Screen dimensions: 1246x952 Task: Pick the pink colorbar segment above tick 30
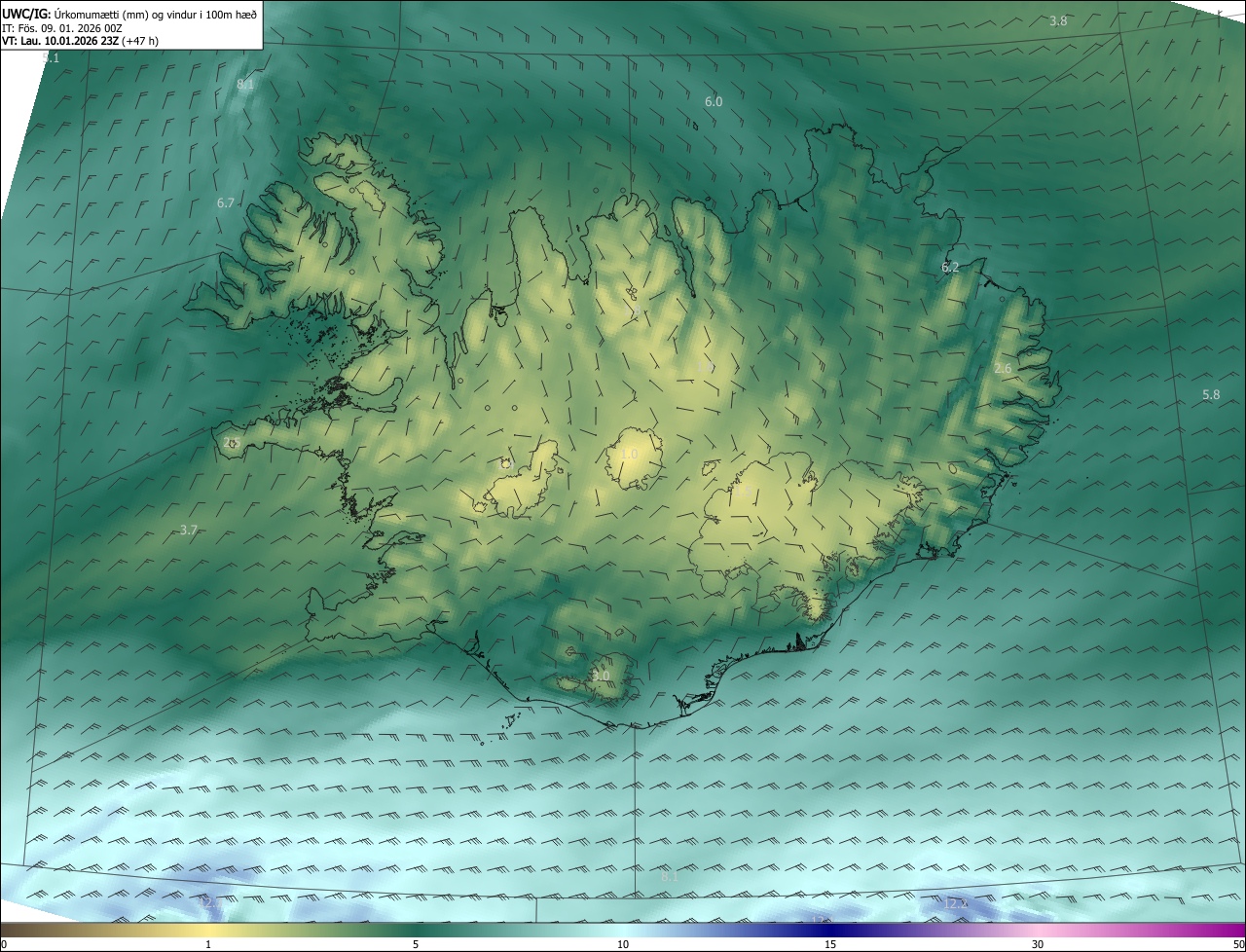point(1038,930)
